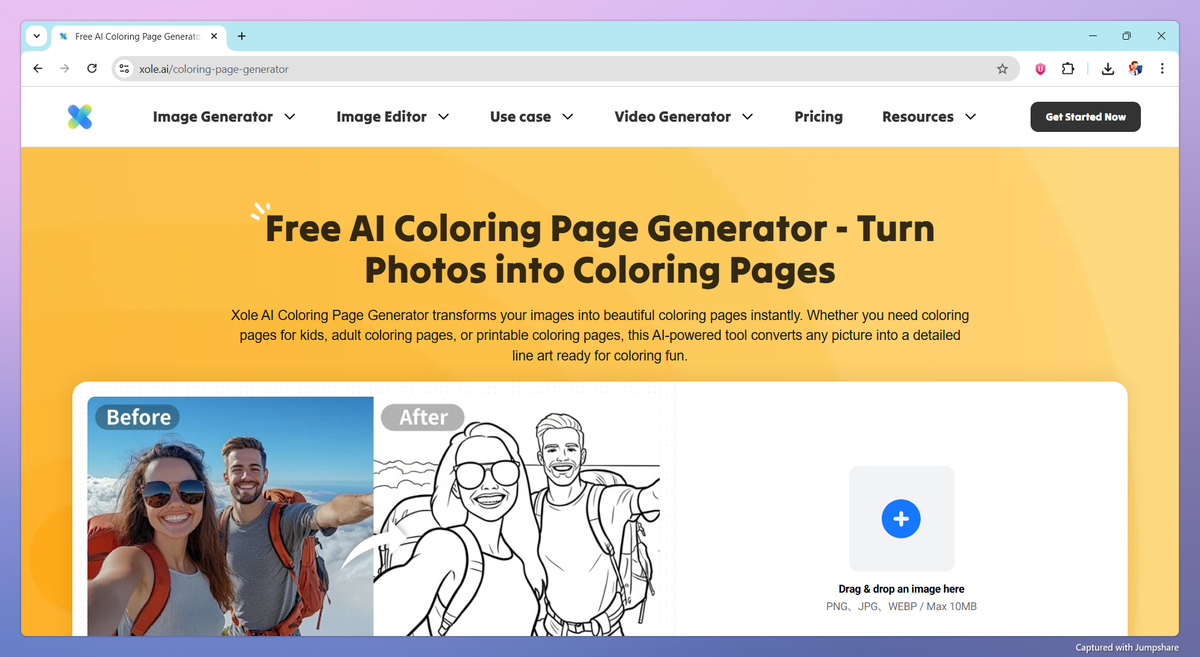This screenshot has height=657, width=1200.
Task: Click the back navigation arrow
Action: (37, 68)
